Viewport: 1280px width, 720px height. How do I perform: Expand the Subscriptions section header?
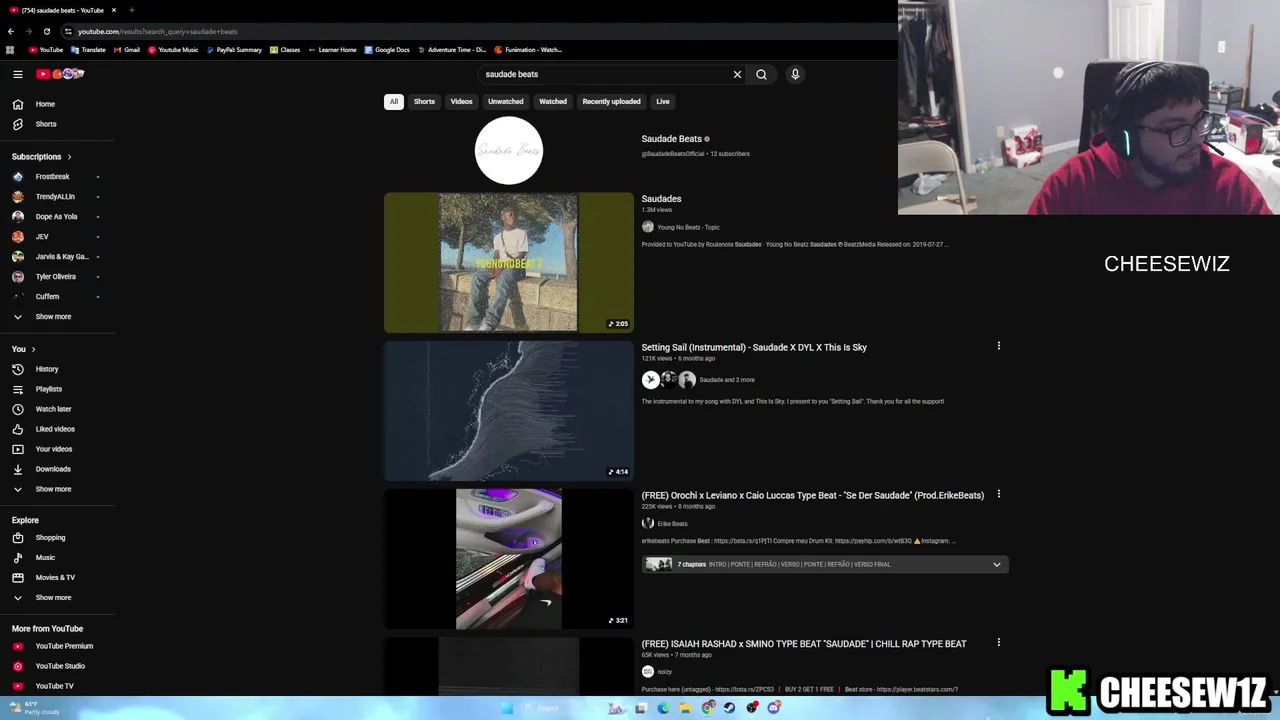pyautogui.click(x=41, y=157)
